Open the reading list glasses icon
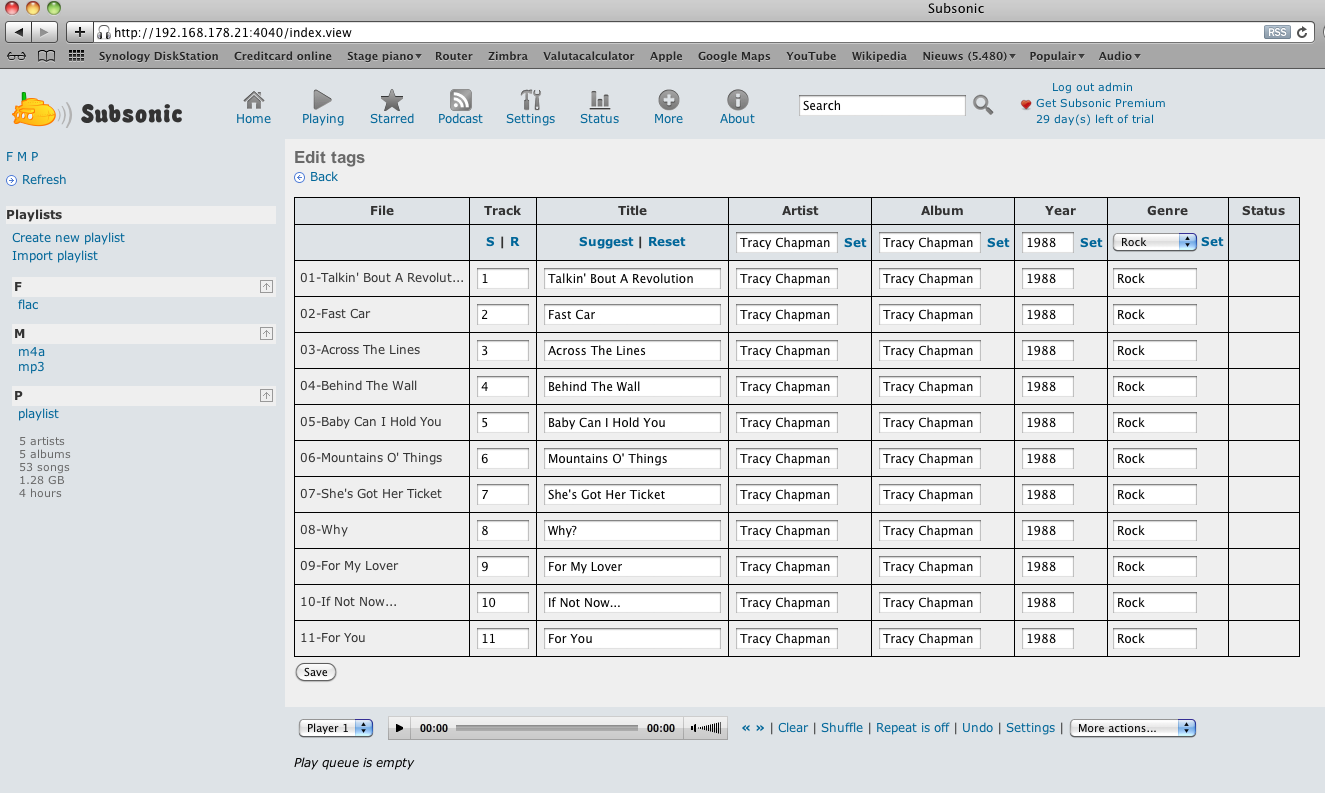 click(17, 56)
